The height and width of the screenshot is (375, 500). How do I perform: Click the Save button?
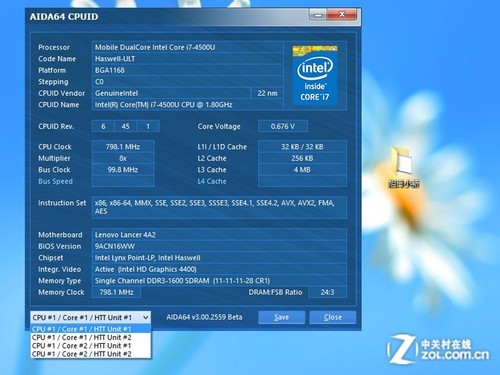[281, 317]
